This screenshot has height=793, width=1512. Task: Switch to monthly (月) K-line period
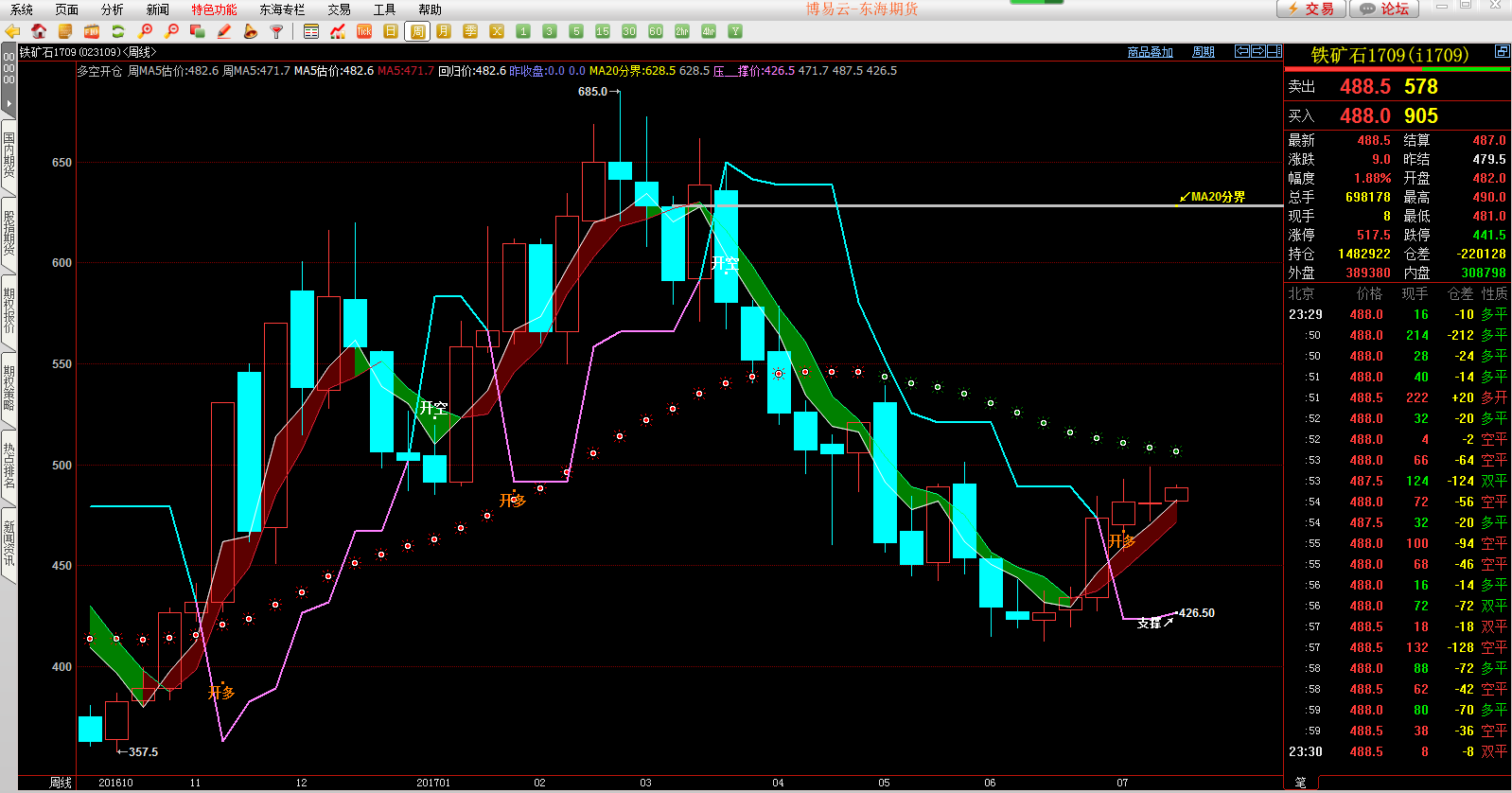tap(444, 31)
